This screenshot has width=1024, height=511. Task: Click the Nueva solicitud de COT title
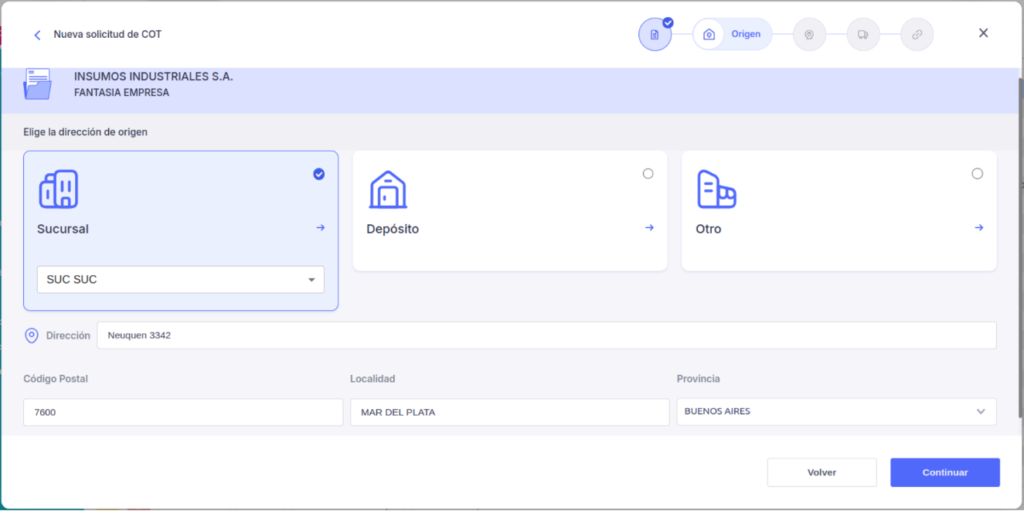tap(108, 35)
